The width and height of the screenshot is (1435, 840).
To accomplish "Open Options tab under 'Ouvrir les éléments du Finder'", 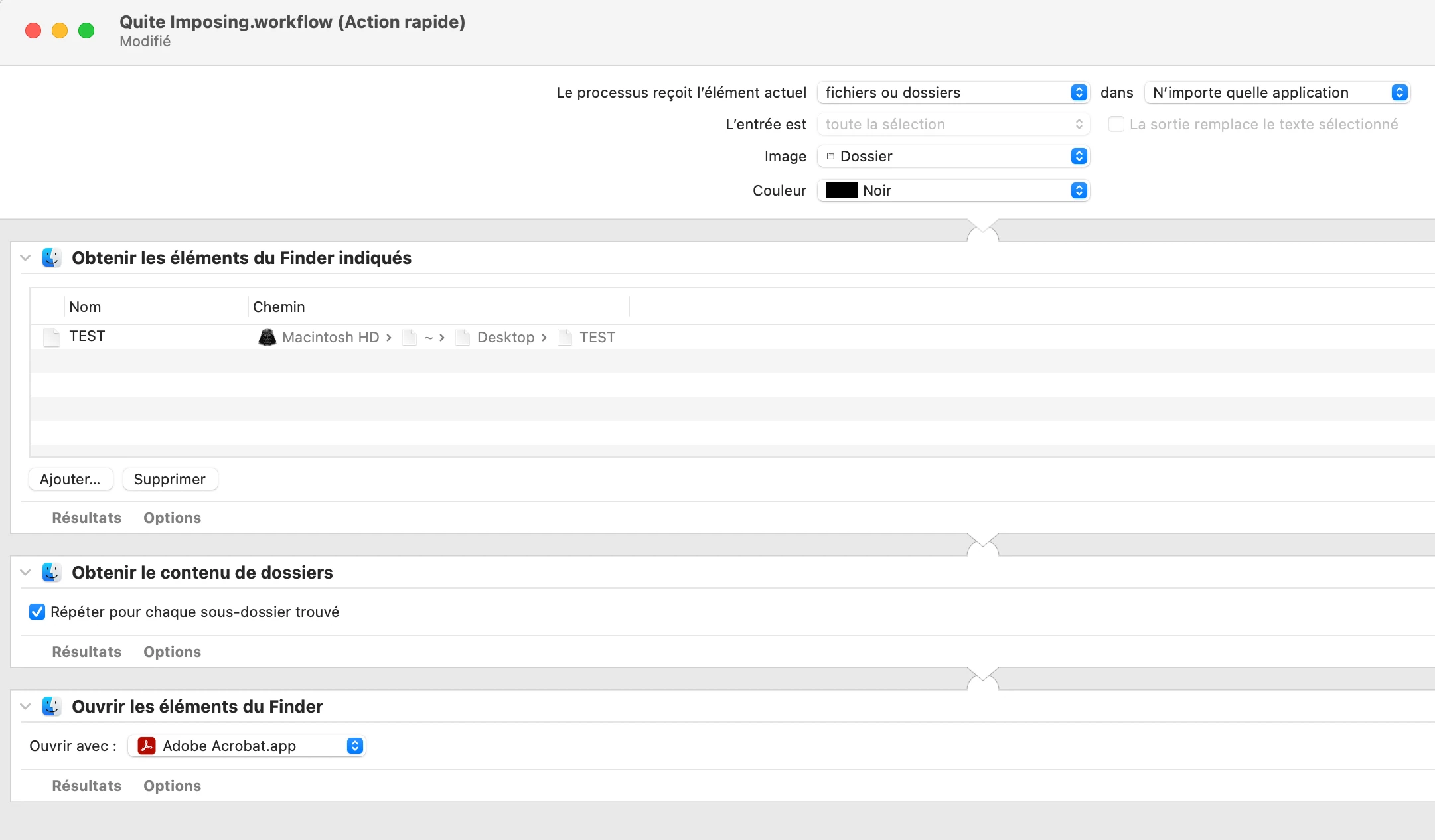I will (172, 786).
